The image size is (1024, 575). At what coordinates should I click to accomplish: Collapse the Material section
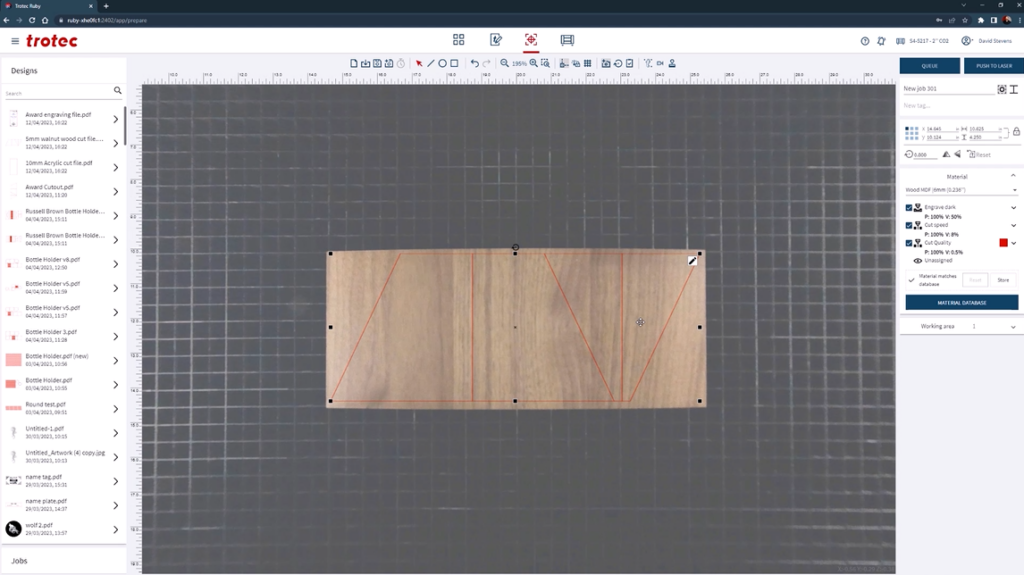1013,176
